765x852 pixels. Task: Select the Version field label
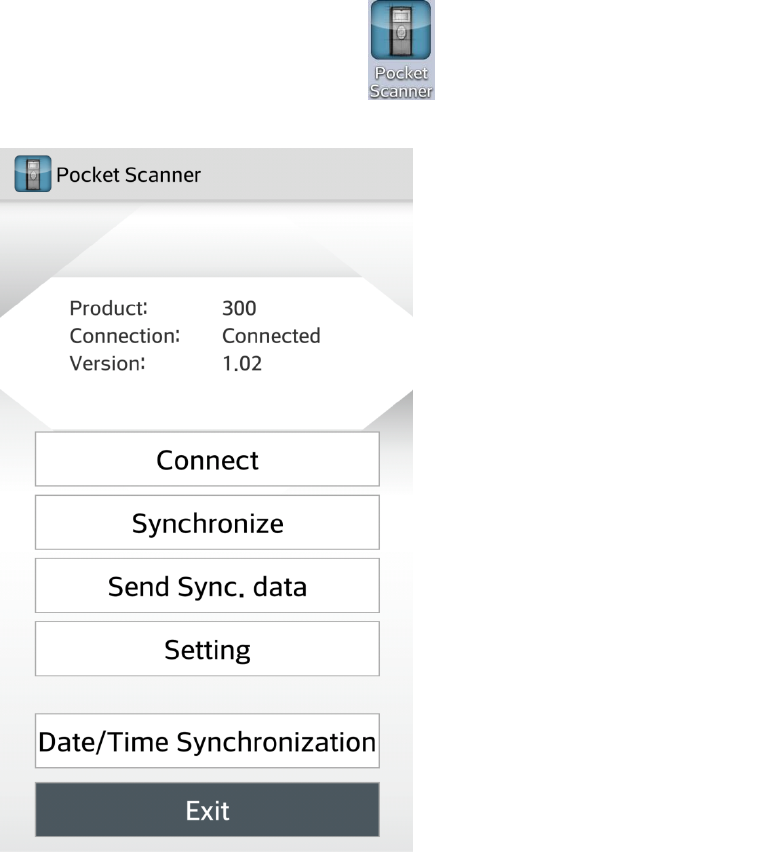point(108,364)
